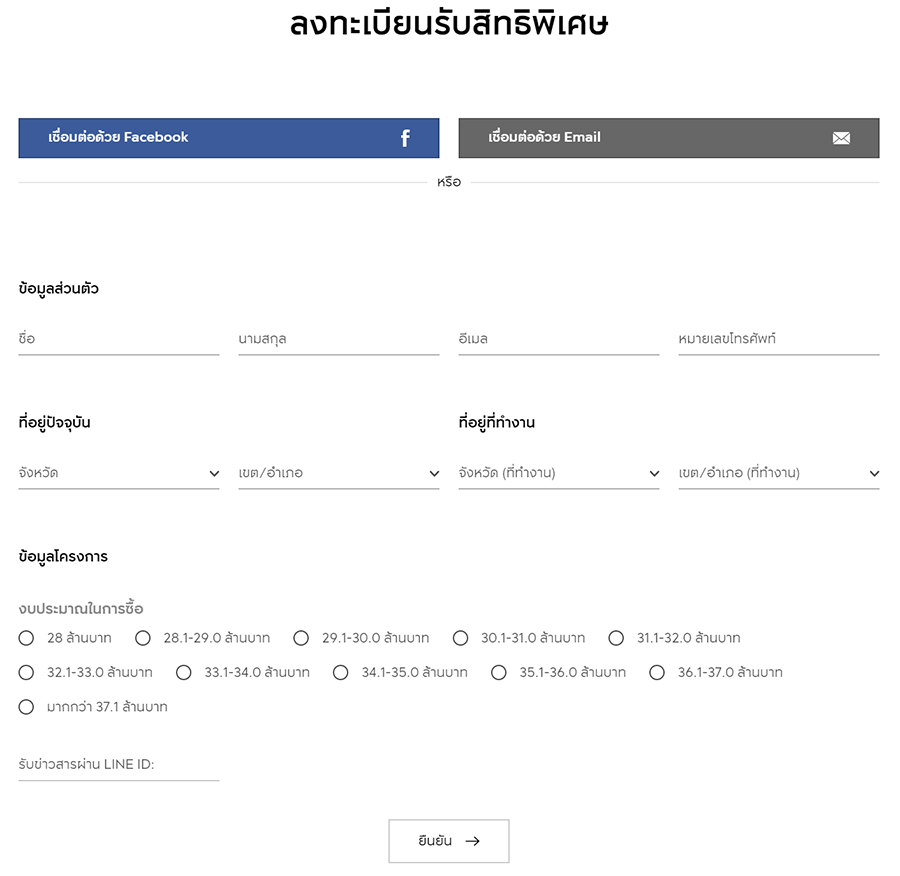Screen dimensions: 900x876
Task: Select the 28 ล้านบาท budget option
Action: point(27,638)
